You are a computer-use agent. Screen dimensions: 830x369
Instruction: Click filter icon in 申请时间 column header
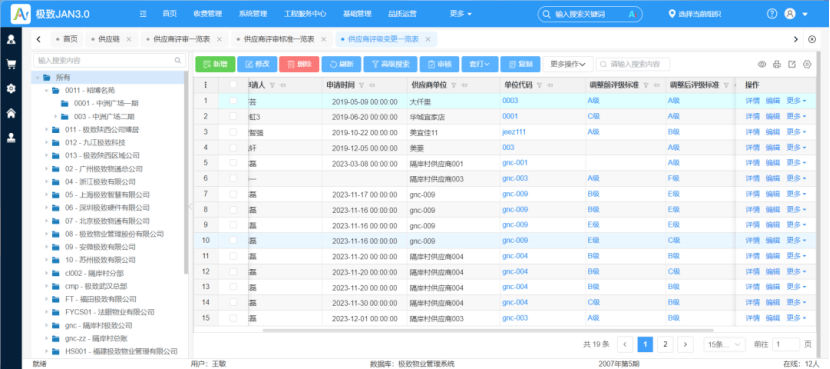point(362,85)
